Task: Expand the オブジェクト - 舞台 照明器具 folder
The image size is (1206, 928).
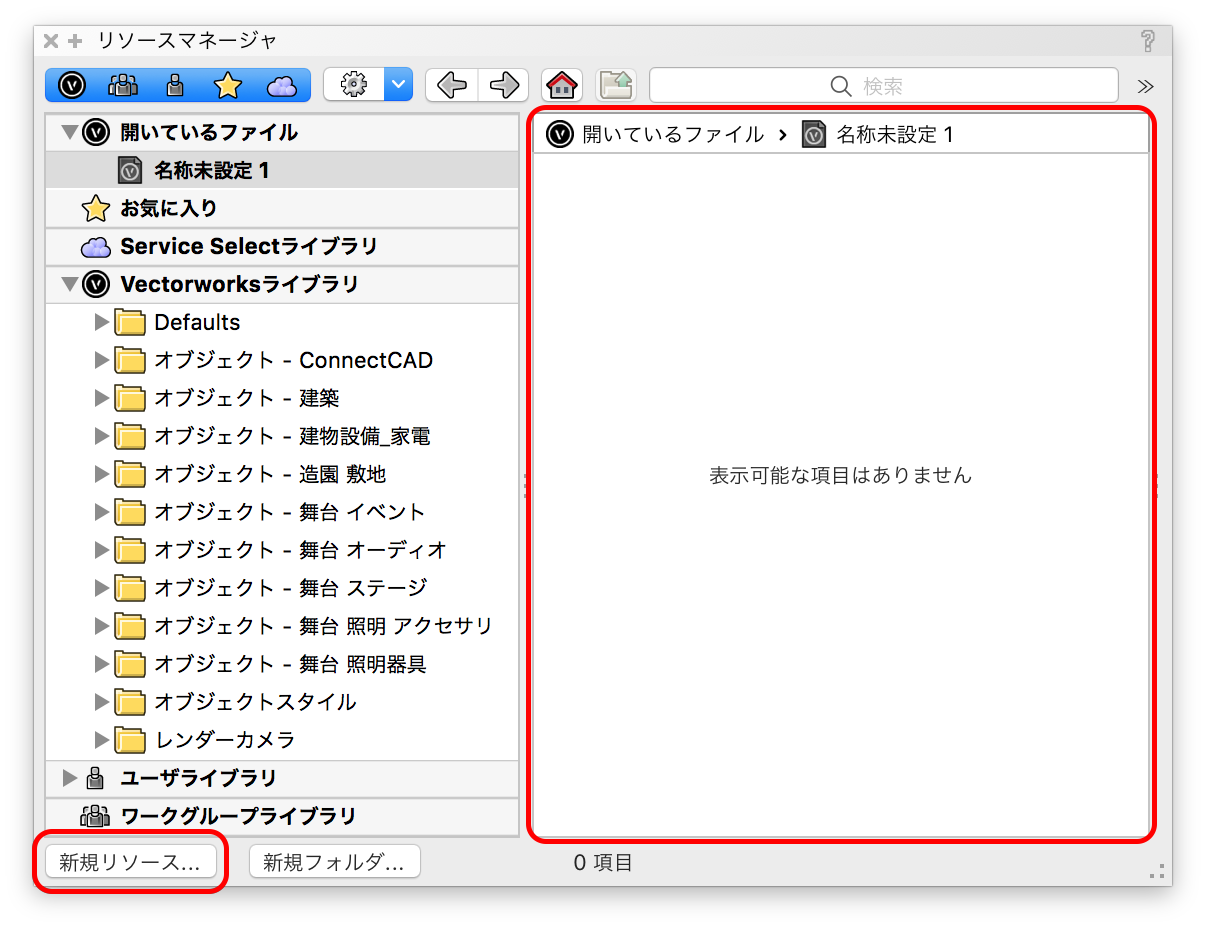Action: click(101, 664)
